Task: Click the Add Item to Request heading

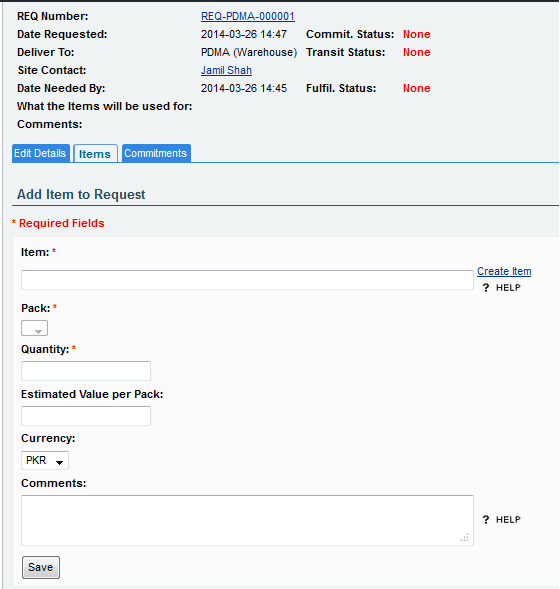Action: click(x=81, y=195)
